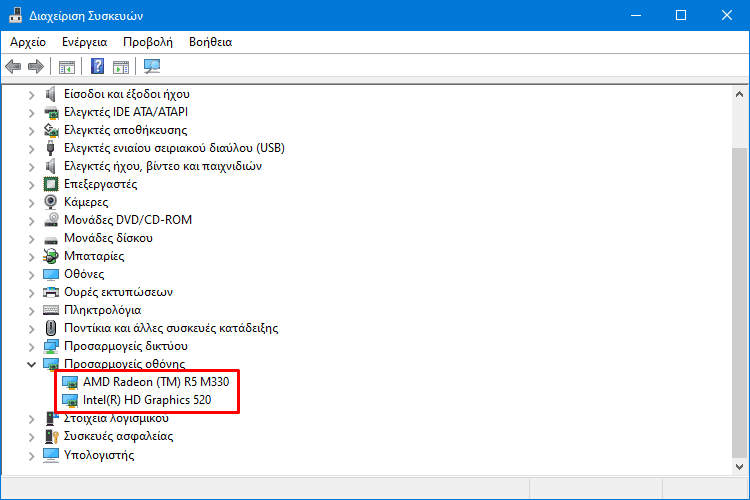This screenshot has width=750, height=500.
Task: Select Intel(R) HD Graphics 520 device
Action: 147,400
